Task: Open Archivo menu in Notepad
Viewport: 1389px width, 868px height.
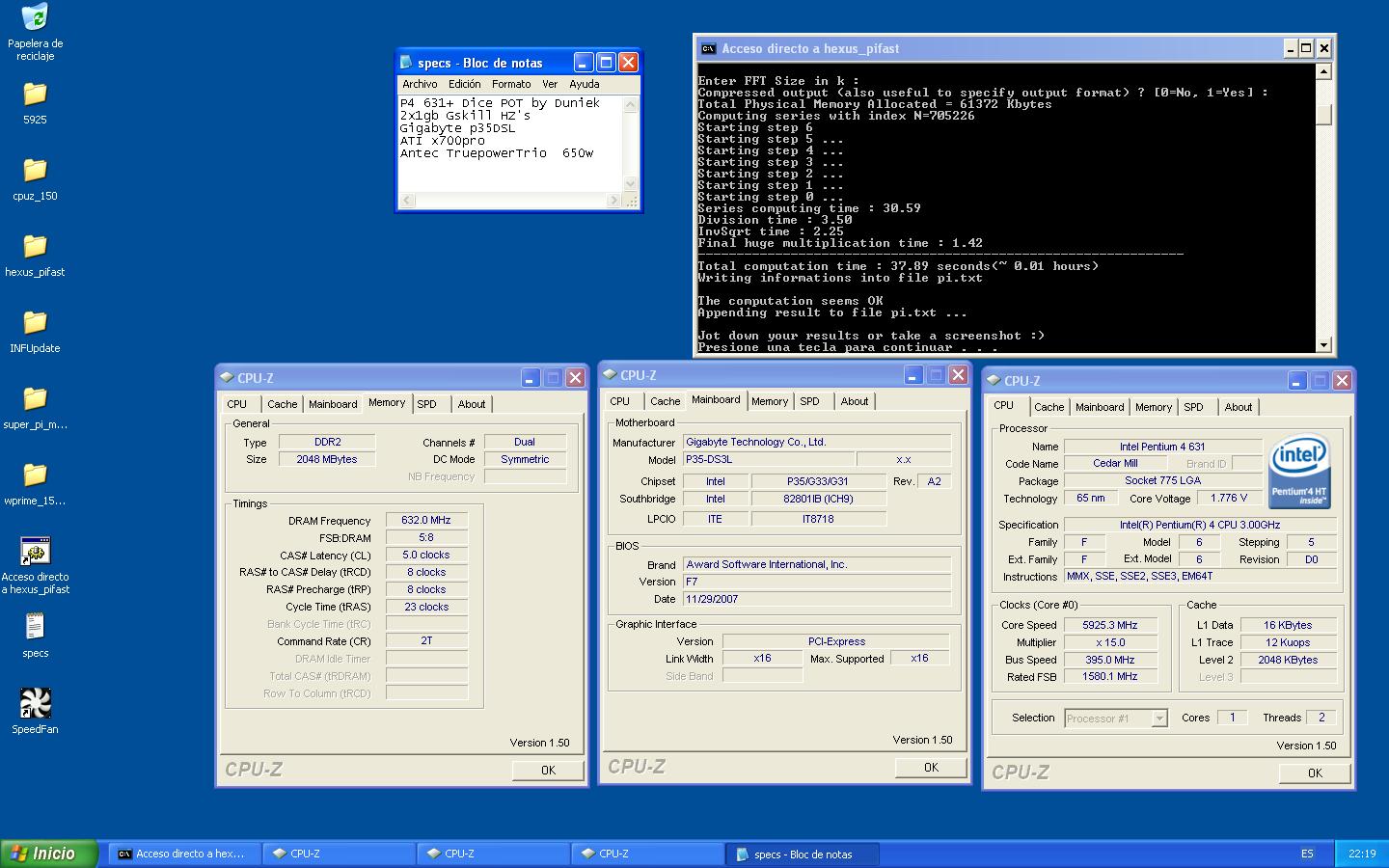Action: click(420, 84)
